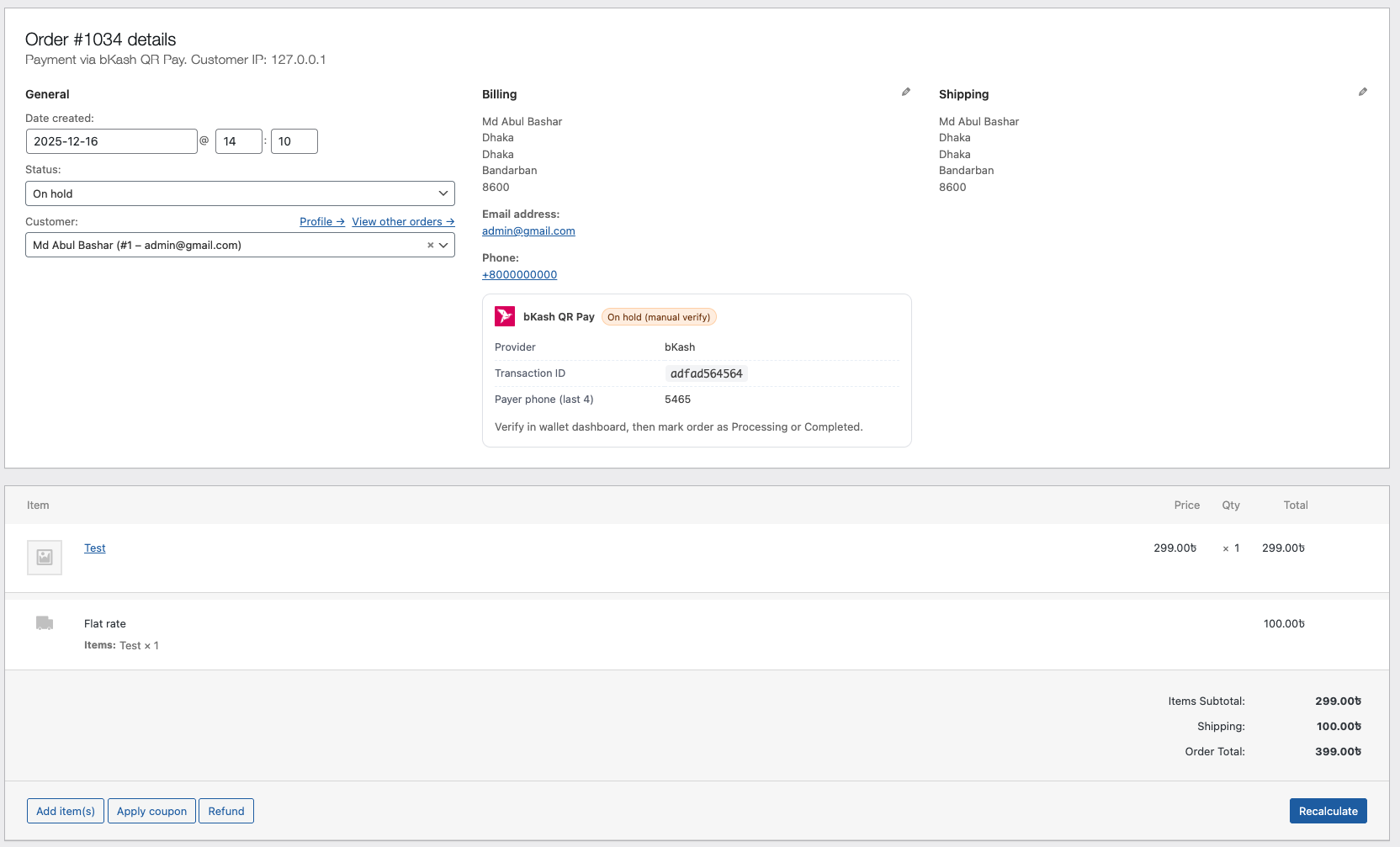1400x847 pixels.
Task: Edit the Shipping address via the pencil icon
Action: tap(1362, 92)
